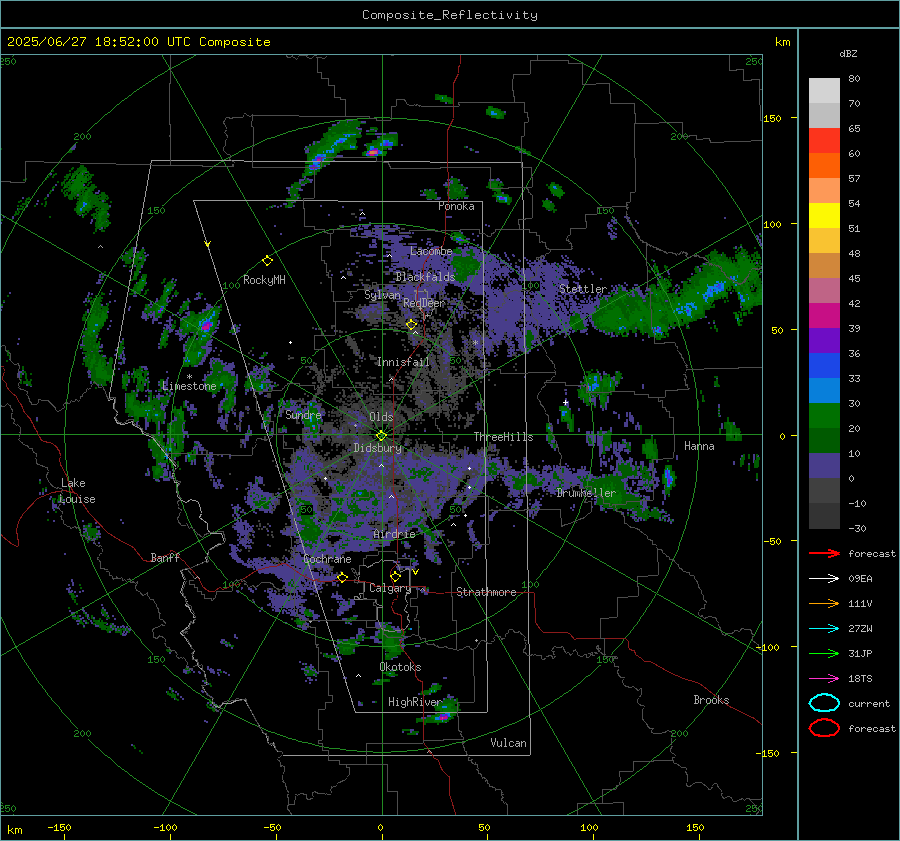
Task: Click the ThreeHills city label
Action: (x=503, y=437)
